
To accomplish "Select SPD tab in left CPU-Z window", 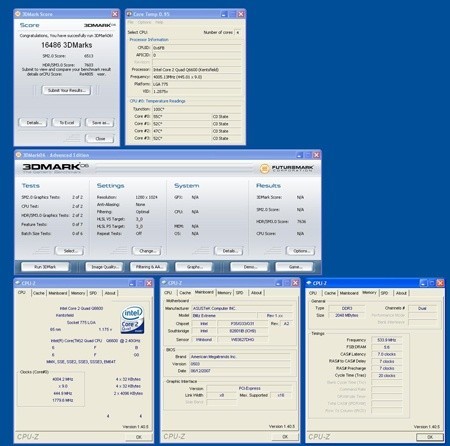I will point(93,293).
